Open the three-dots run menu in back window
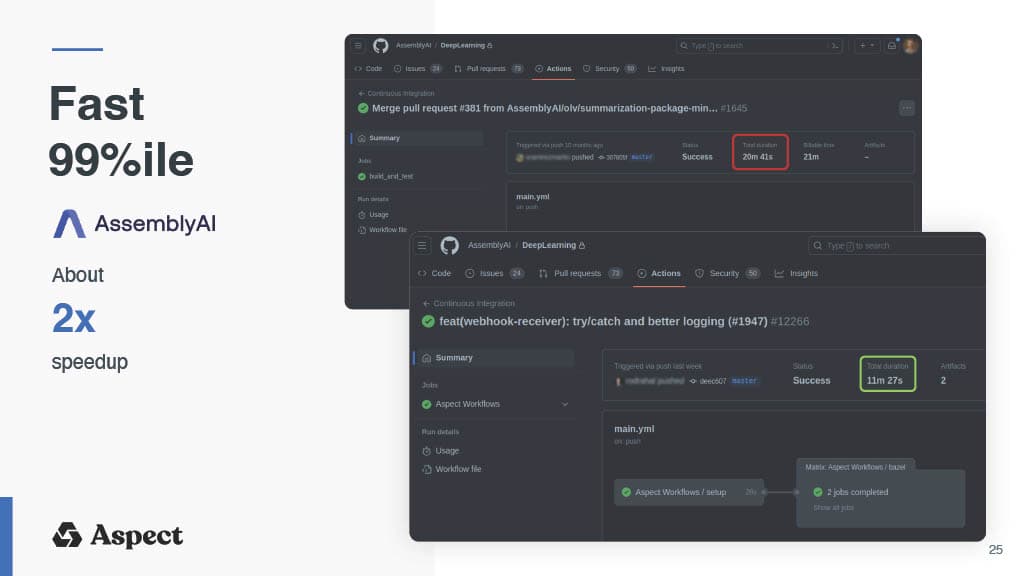Image resolution: width=1024 pixels, height=576 pixels. 906,108
